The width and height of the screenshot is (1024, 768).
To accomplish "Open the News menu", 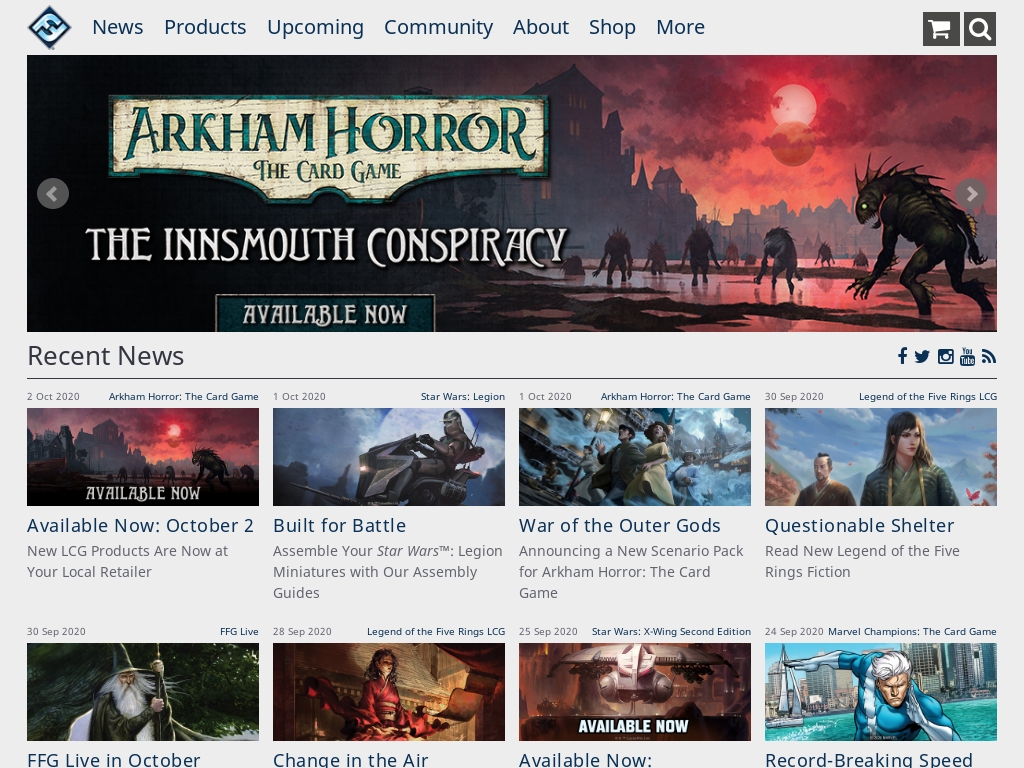I will click(x=118, y=27).
